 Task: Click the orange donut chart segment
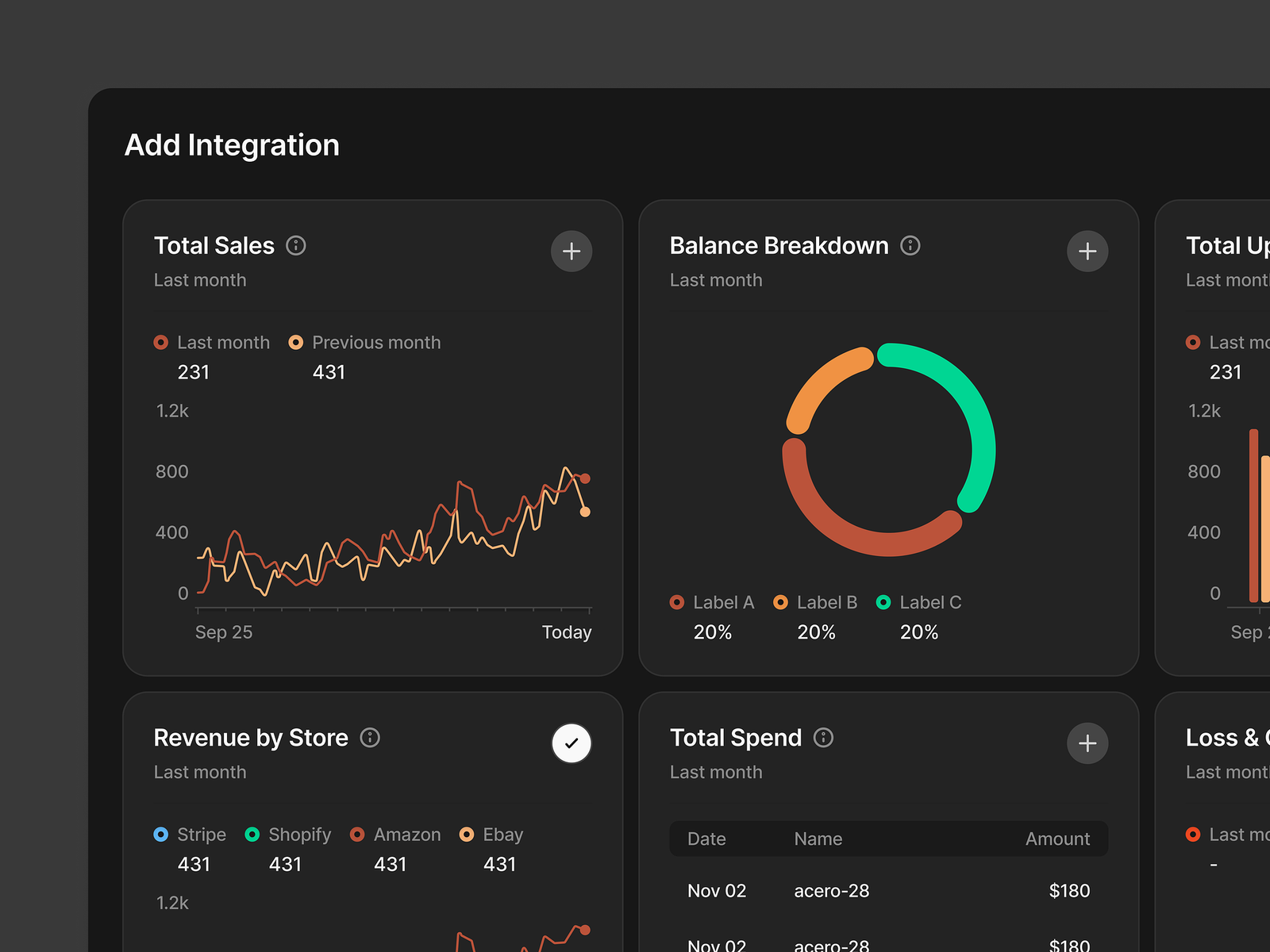click(822, 382)
